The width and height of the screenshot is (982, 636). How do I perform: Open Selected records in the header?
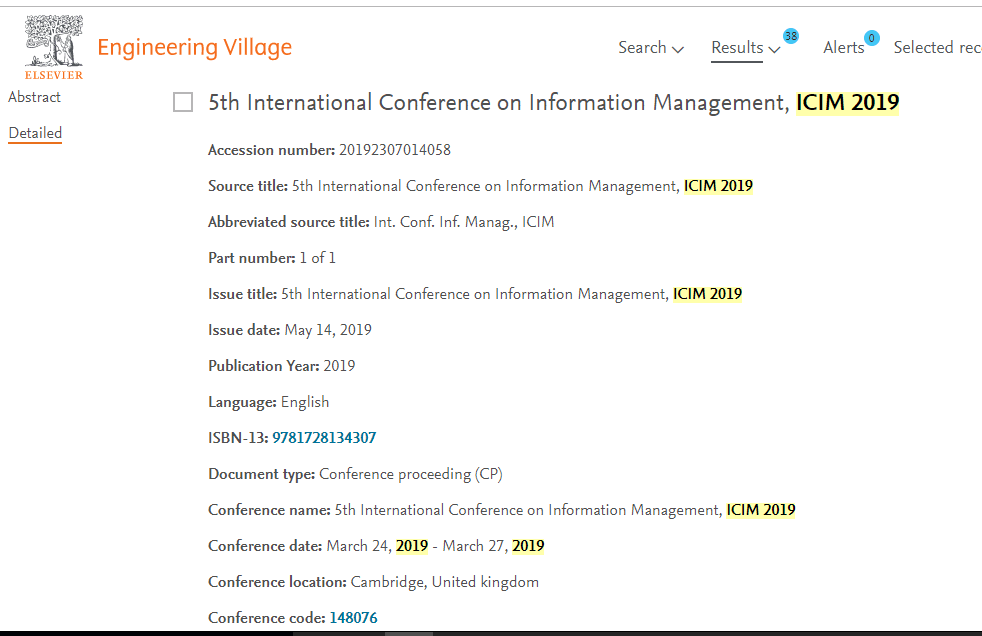(x=938, y=48)
